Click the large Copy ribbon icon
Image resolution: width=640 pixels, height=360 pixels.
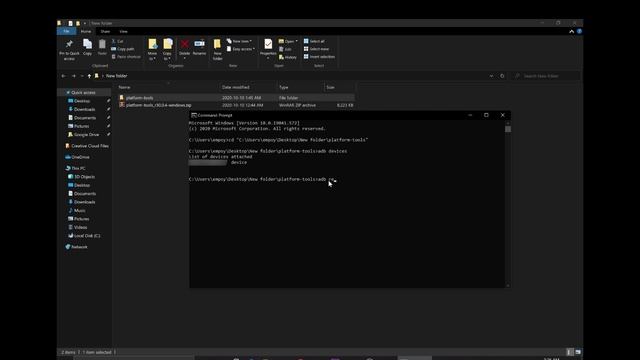pos(87,47)
